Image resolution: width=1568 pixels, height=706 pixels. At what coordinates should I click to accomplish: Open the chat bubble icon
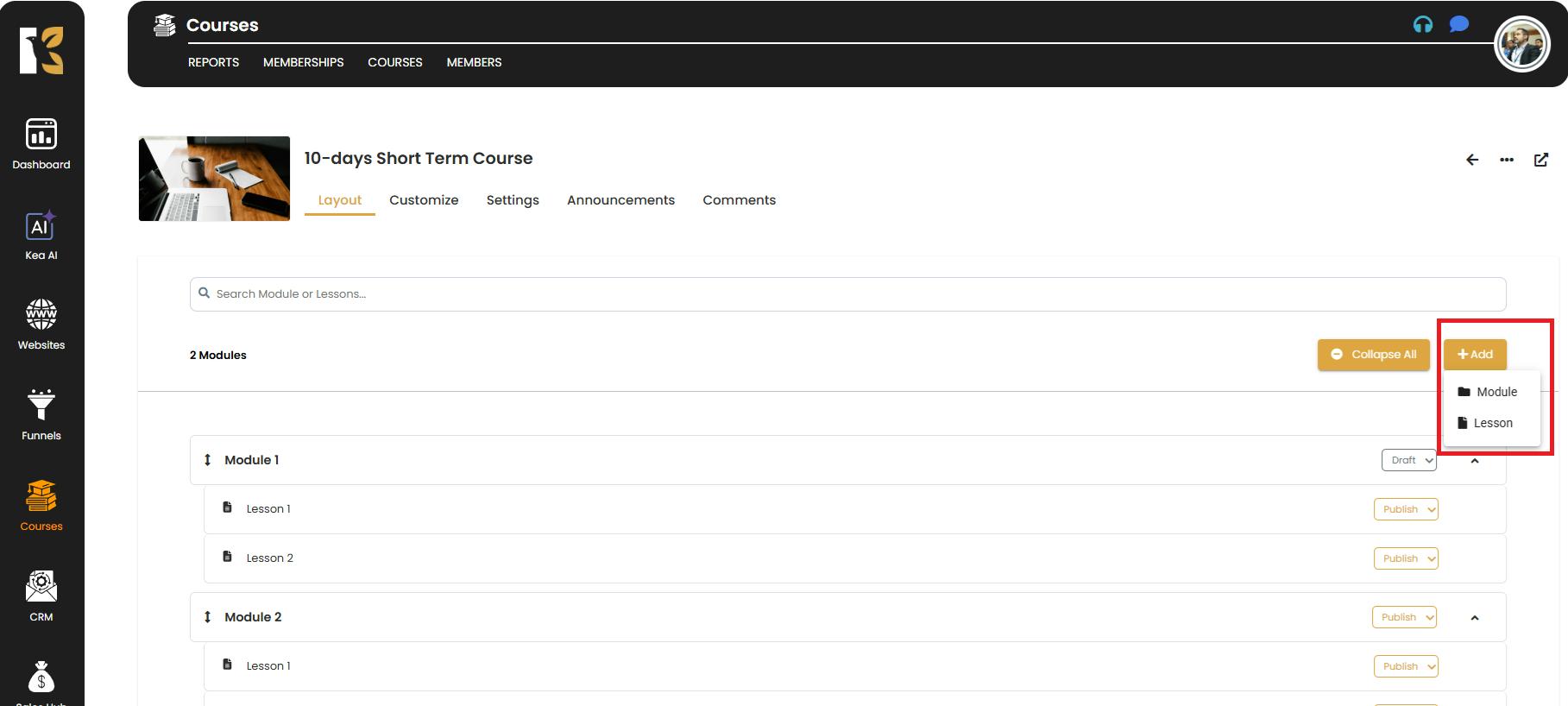tap(1458, 24)
